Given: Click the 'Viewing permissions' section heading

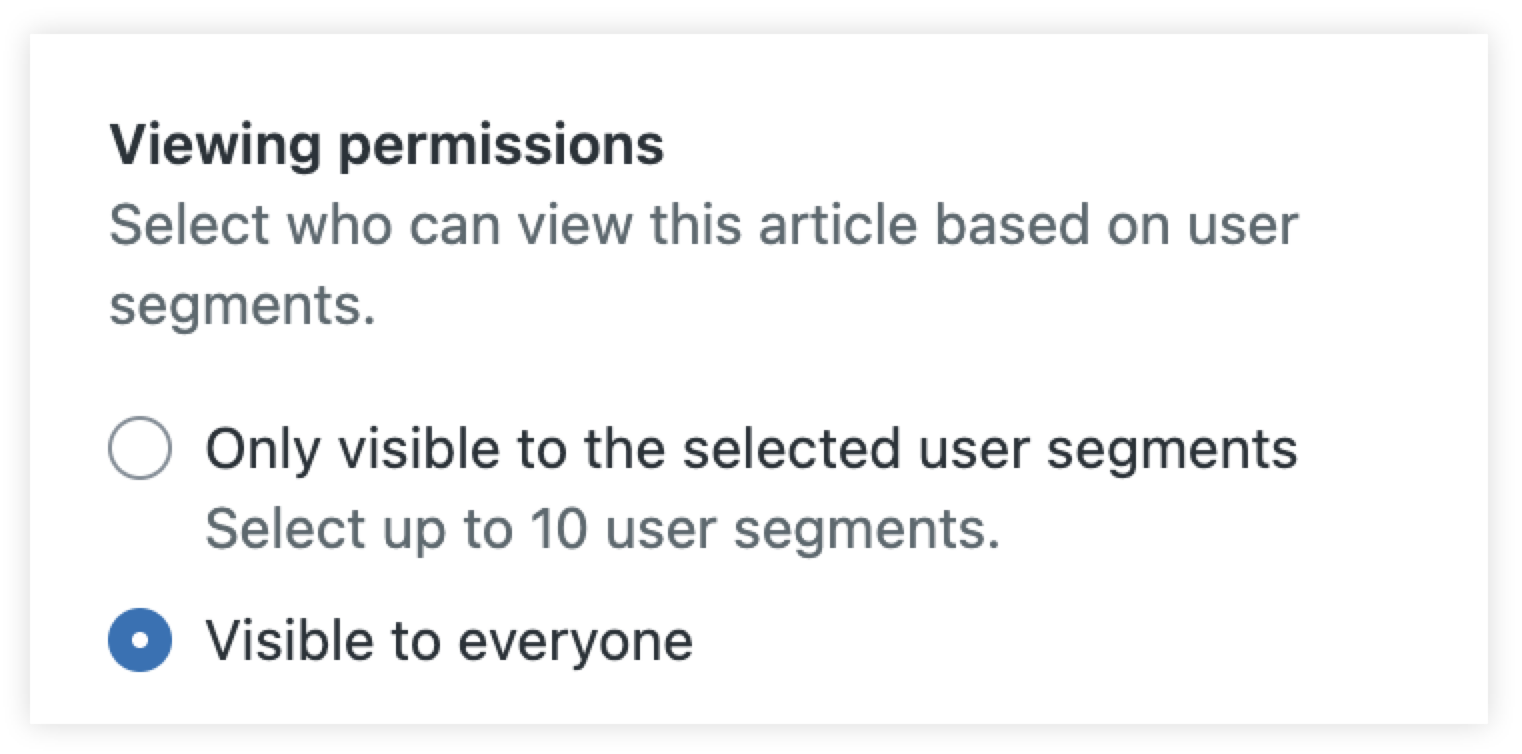Looking at the screenshot, I should (389, 142).
